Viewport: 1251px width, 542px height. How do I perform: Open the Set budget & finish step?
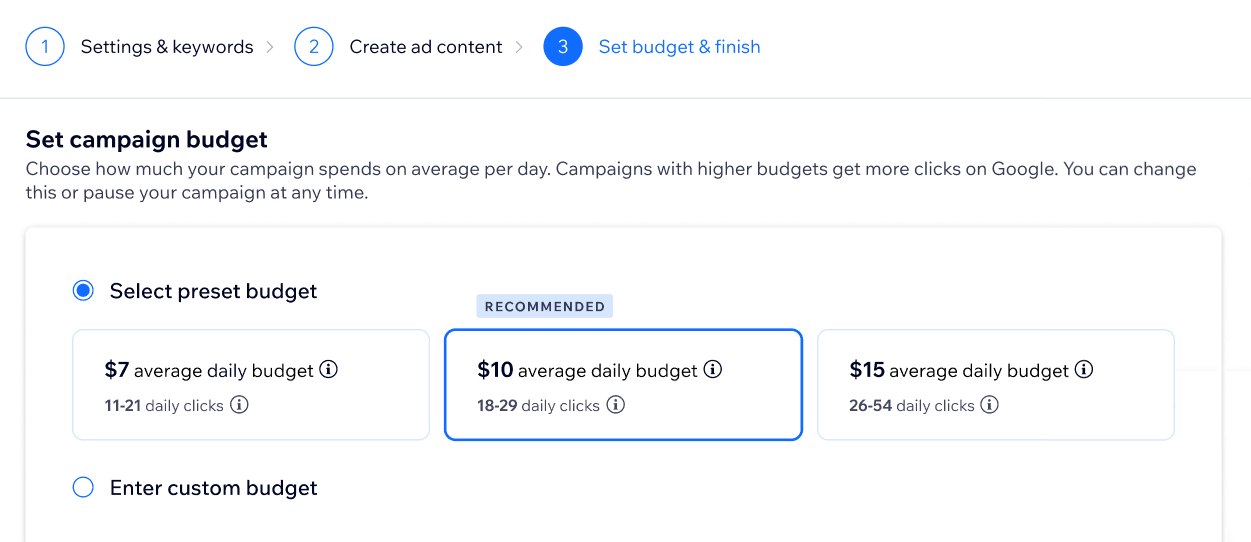point(679,47)
